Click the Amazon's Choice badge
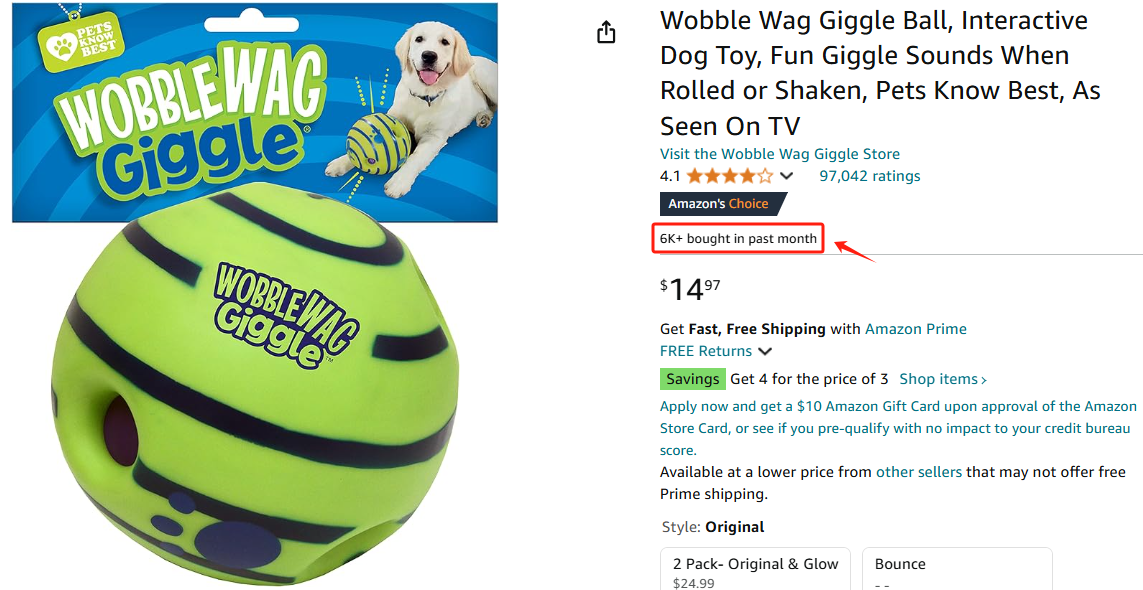 [x=723, y=204]
